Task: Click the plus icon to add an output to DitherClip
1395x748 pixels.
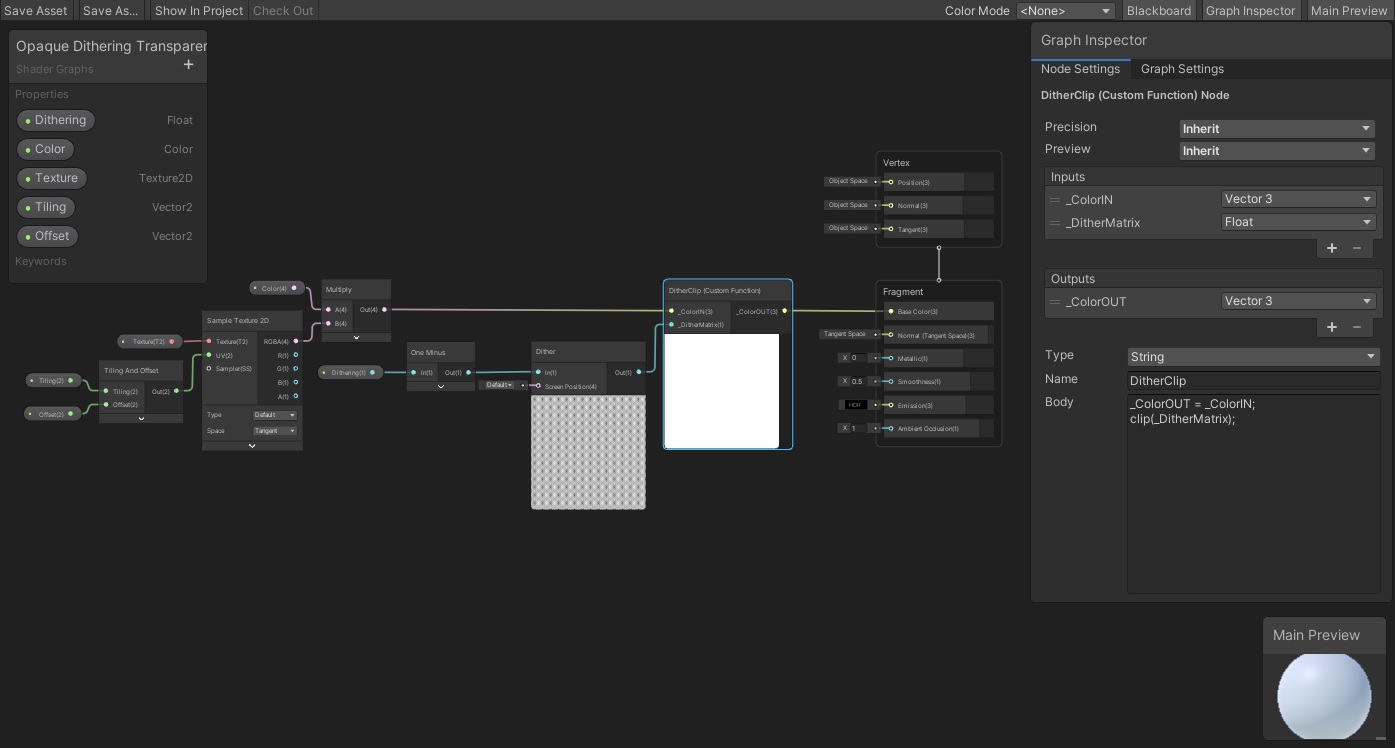Action: (x=1332, y=327)
